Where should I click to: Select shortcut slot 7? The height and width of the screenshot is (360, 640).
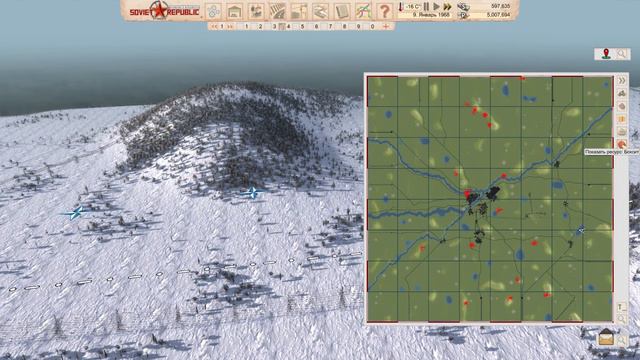point(331,27)
